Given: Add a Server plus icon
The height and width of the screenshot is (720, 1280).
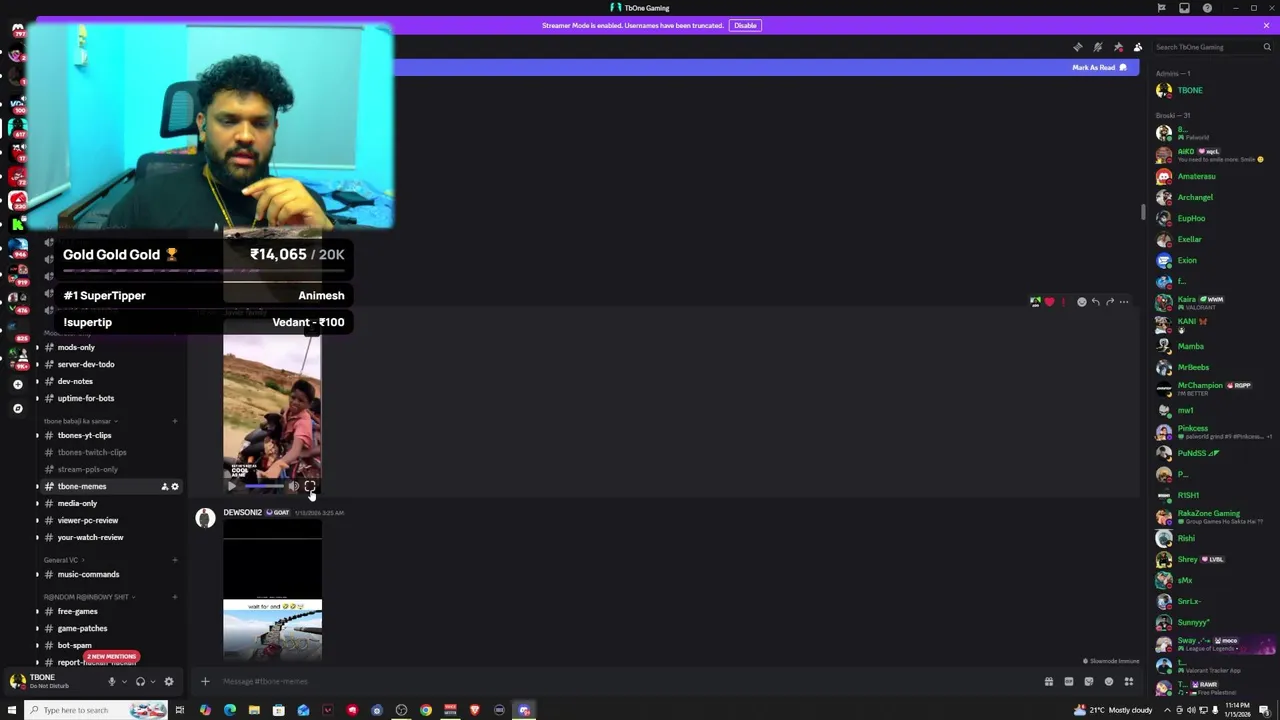Looking at the screenshot, I should (17, 384).
